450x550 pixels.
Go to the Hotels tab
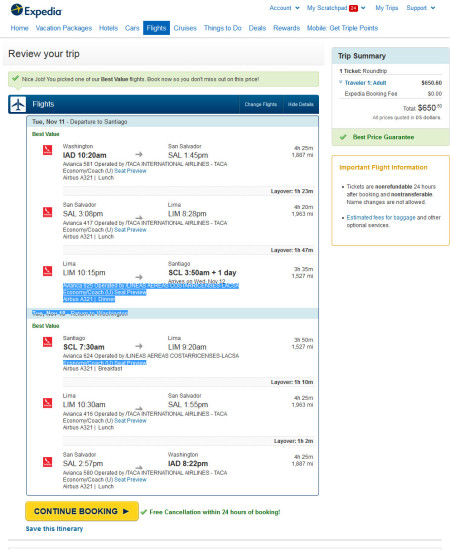[108, 28]
